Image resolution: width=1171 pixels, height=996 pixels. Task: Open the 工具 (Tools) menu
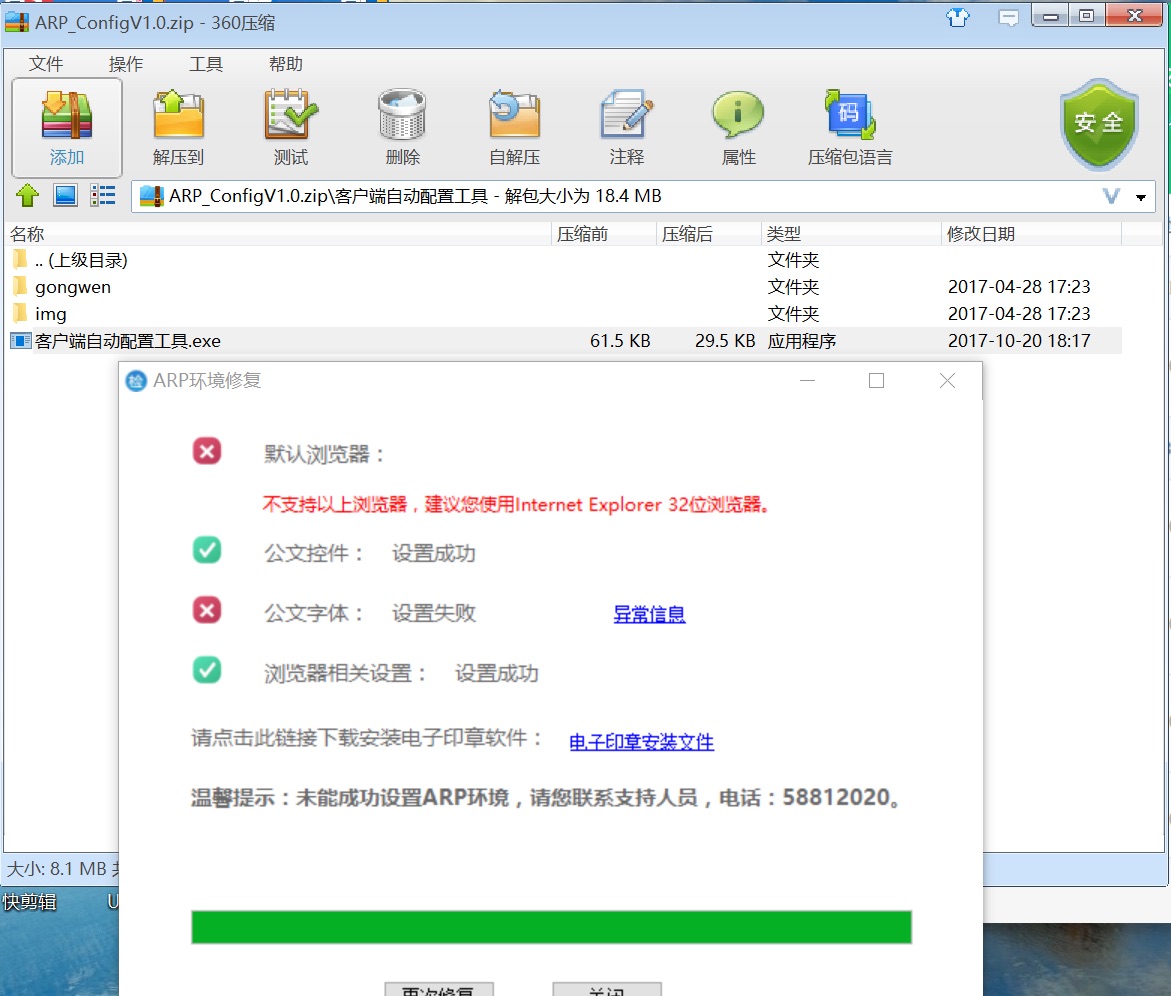(206, 64)
